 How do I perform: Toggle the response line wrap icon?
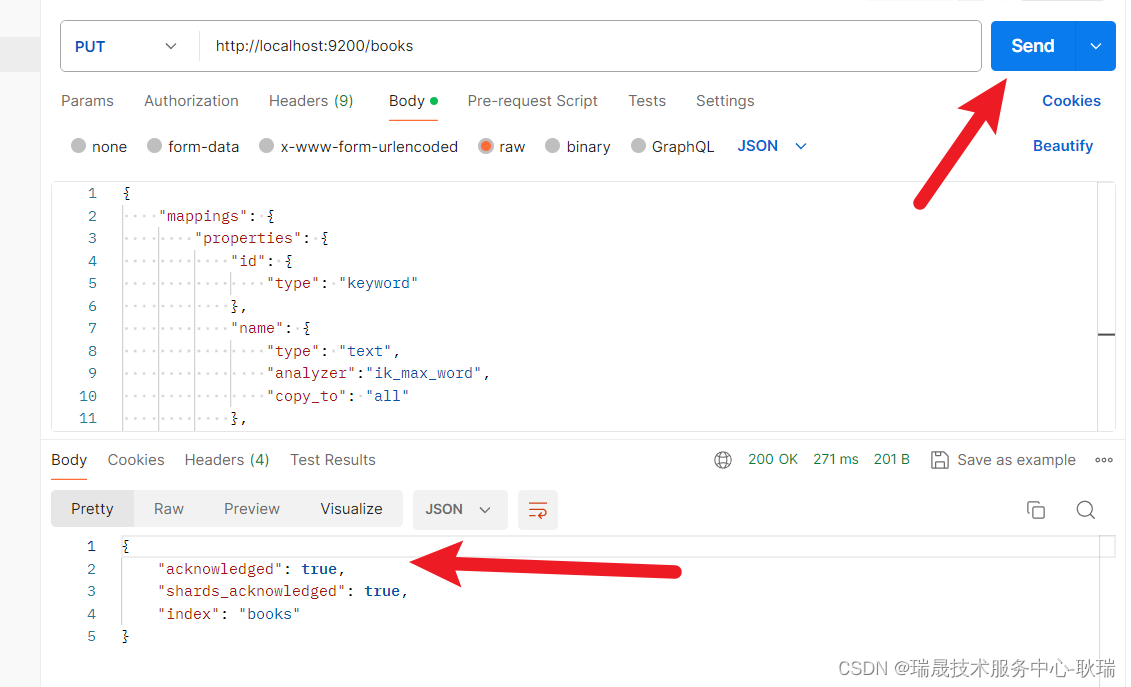(537, 510)
